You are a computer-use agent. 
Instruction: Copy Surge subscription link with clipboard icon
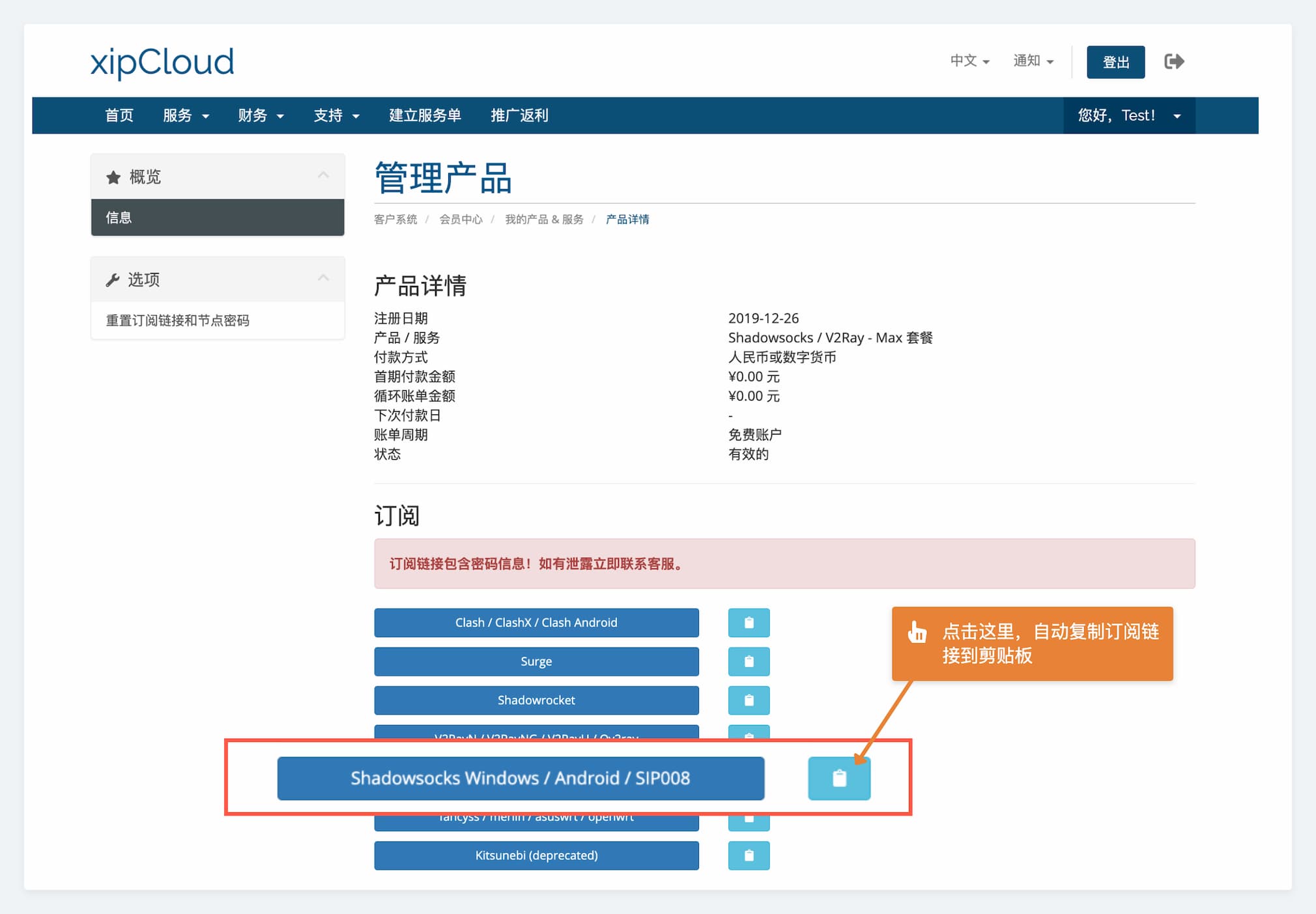coord(749,661)
